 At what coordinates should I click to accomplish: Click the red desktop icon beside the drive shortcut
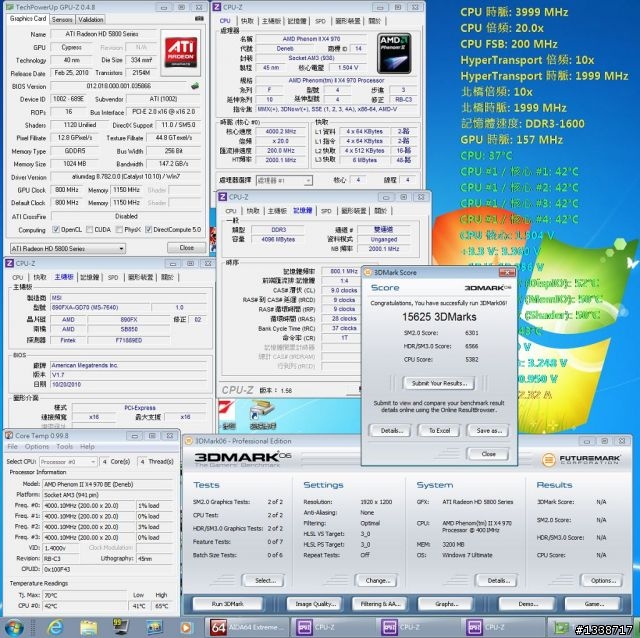click(227, 415)
